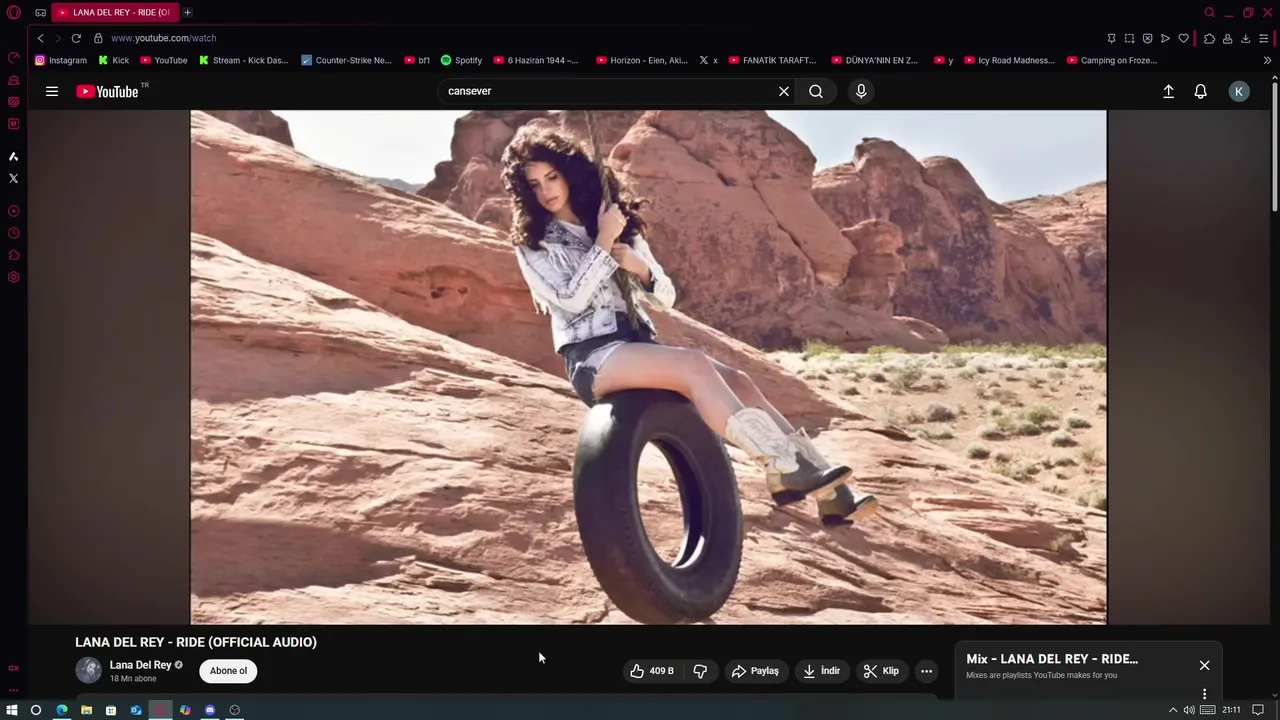The height and width of the screenshot is (720, 1280).
Task: Click the address bar URL youtube.com/watch
Action: tap(163, 38)
